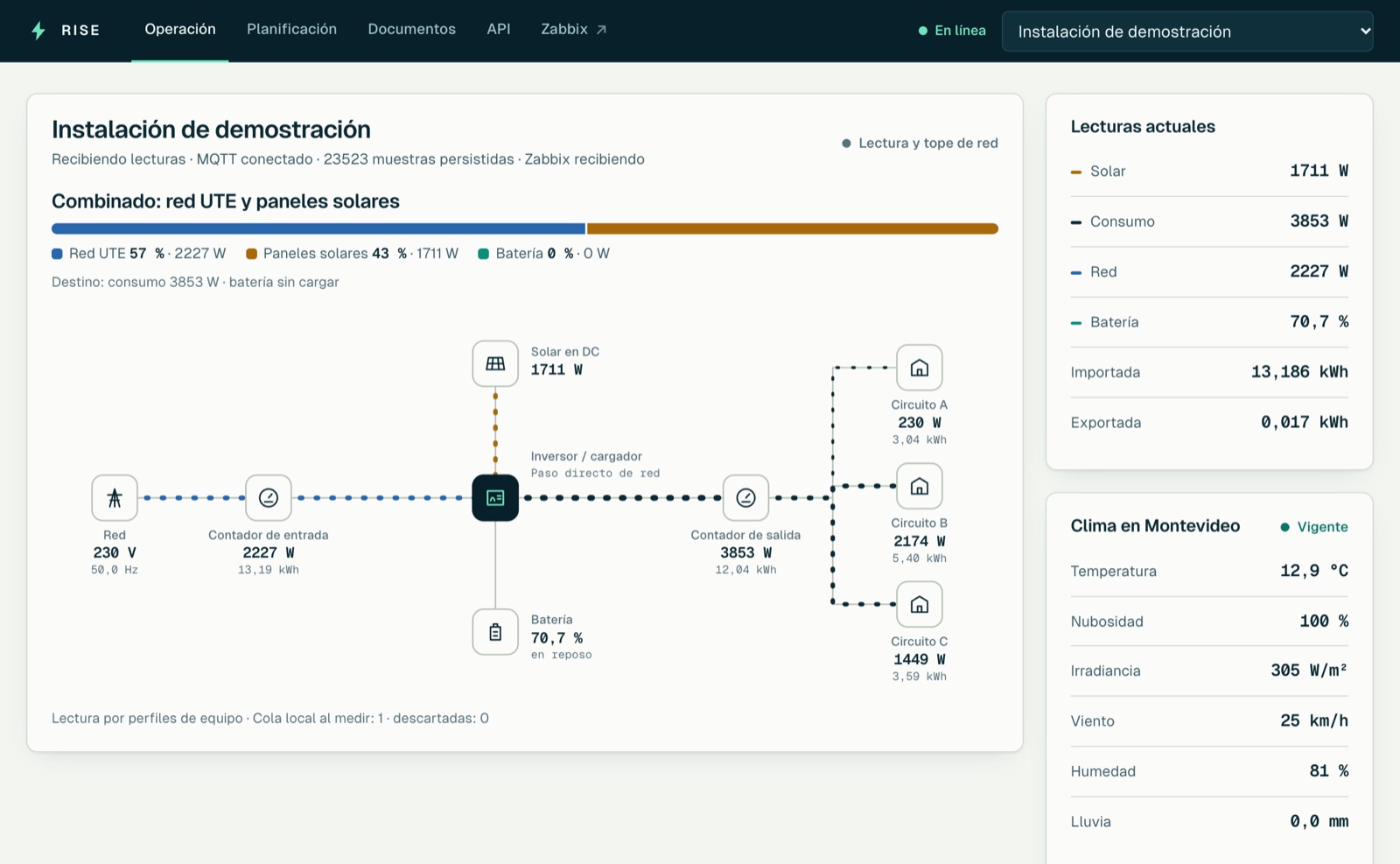Click the Temperatura value 12,9 °C
Image resolution: width=1400 pixels, height=864 pixels.
pyautogui.click(x=1314, y=571)
